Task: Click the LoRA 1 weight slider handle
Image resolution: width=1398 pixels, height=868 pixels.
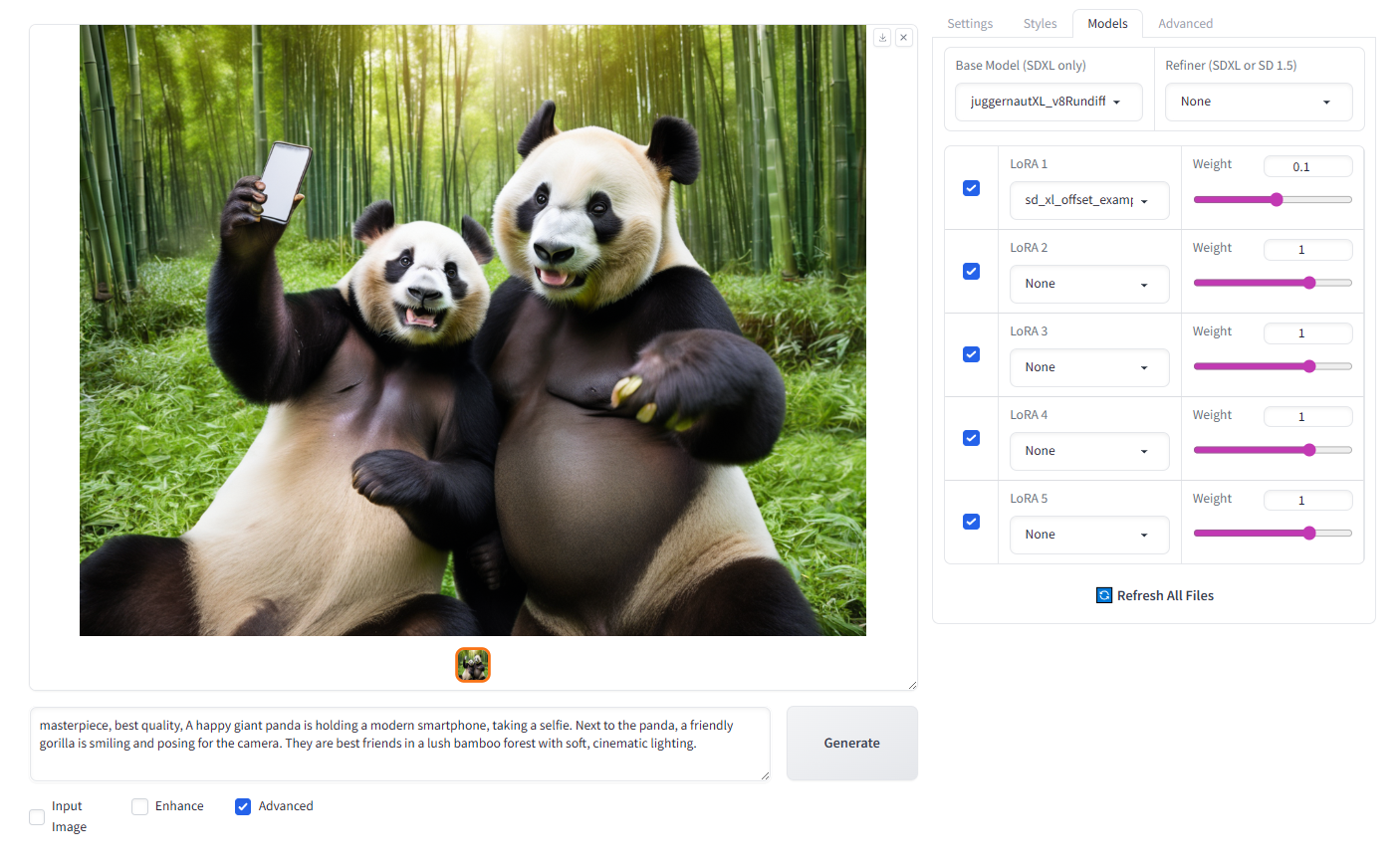Action: [x=1277, y=200]
